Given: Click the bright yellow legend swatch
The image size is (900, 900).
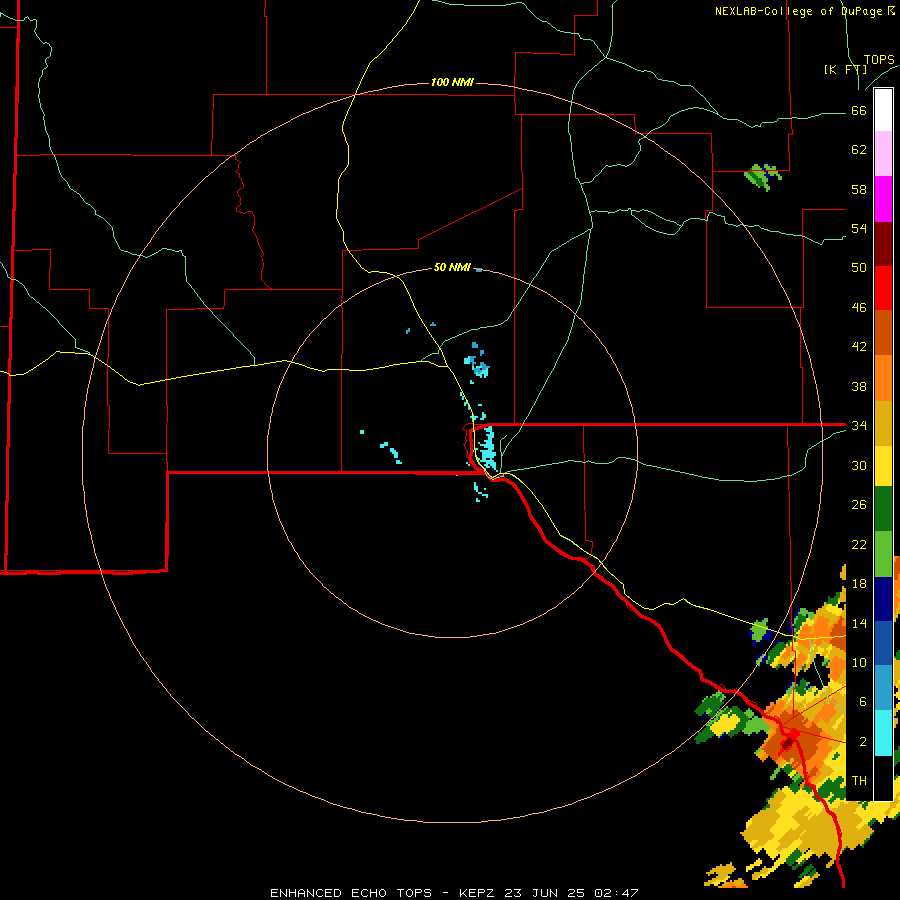Looking at the screenshot, I should (883, 465).
